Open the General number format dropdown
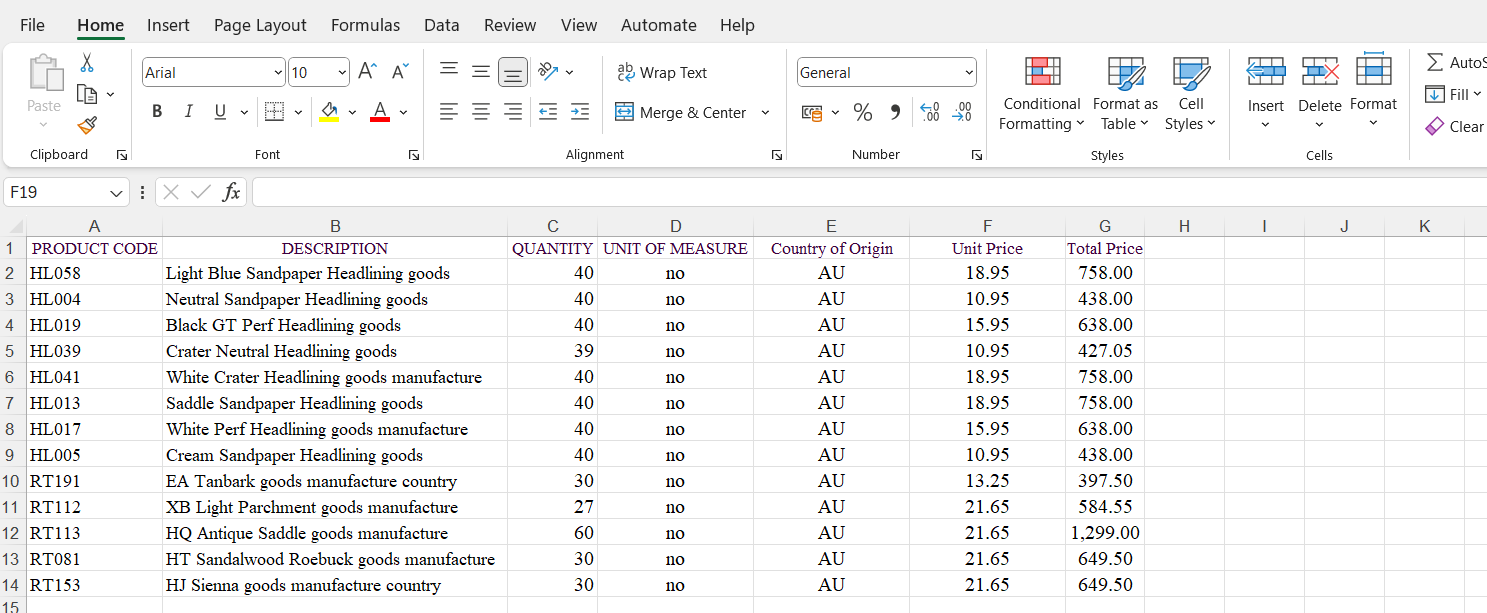Image resolution: width=1487 pixels, height=613 pixels. [968, 72]
